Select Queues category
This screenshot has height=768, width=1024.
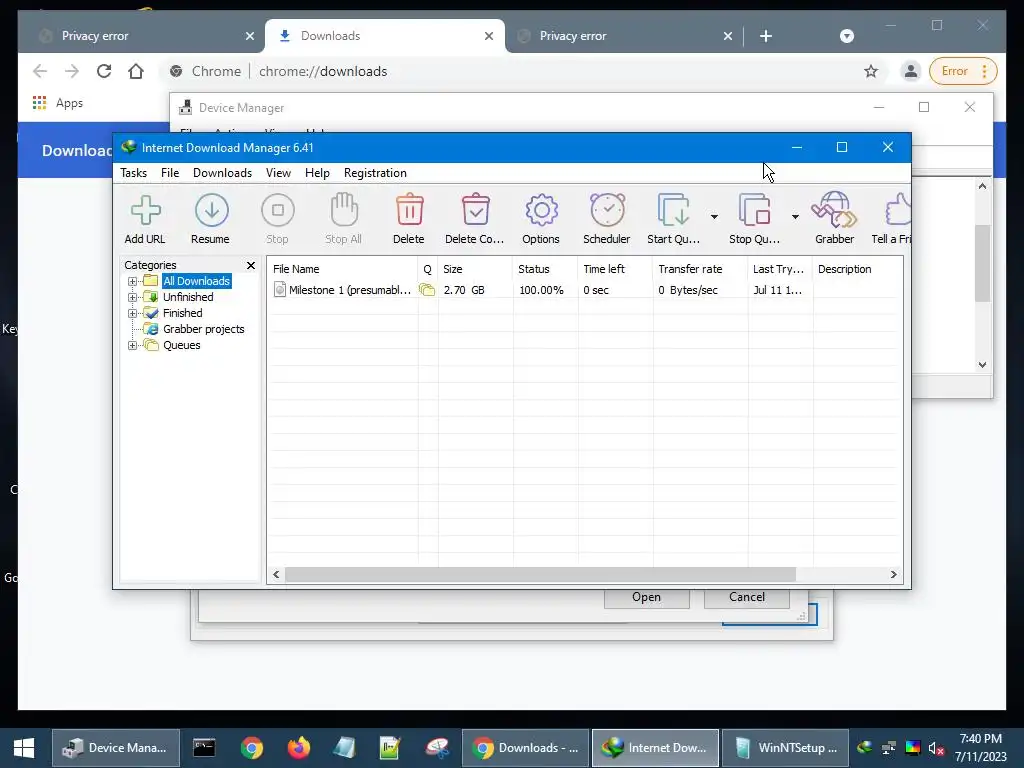tap(182, 345)
